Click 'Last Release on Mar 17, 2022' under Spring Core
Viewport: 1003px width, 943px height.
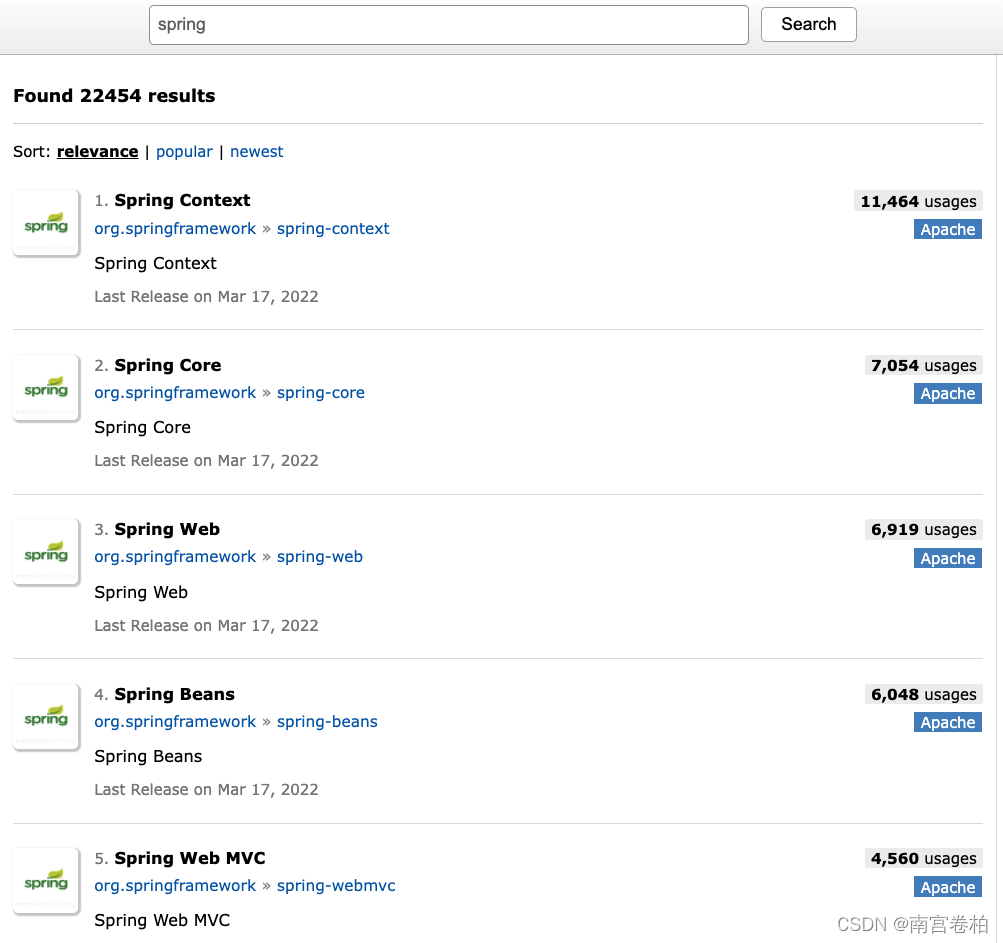[207, 461]
